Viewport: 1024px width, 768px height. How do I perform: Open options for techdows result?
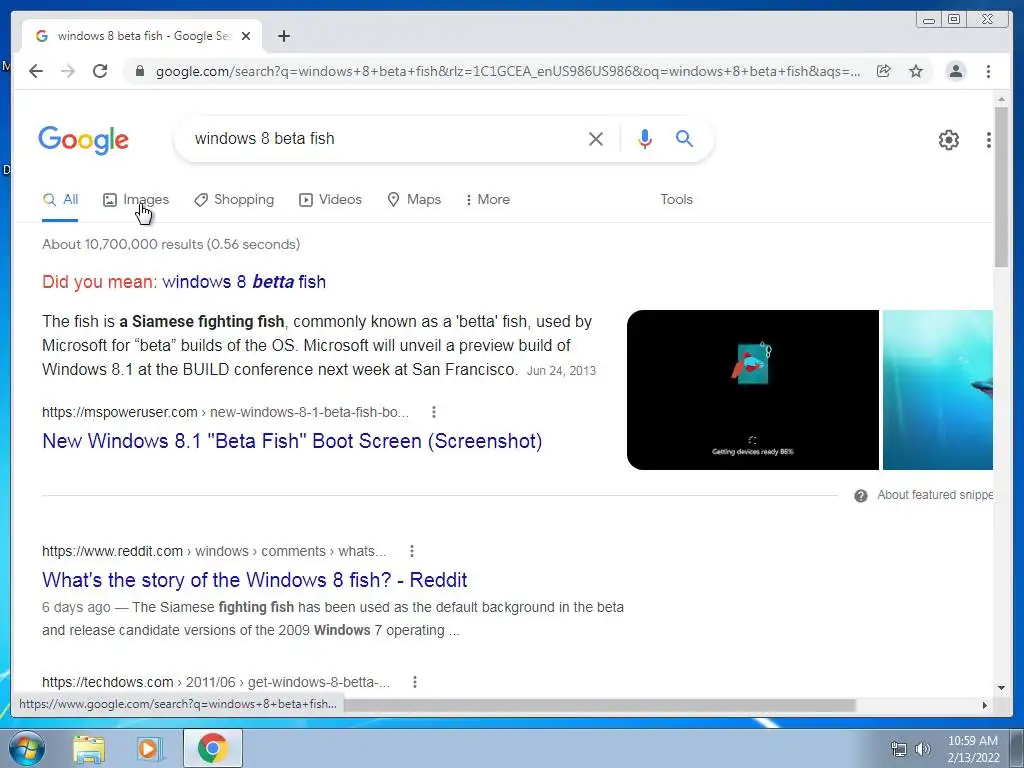[x=415, y=682]
